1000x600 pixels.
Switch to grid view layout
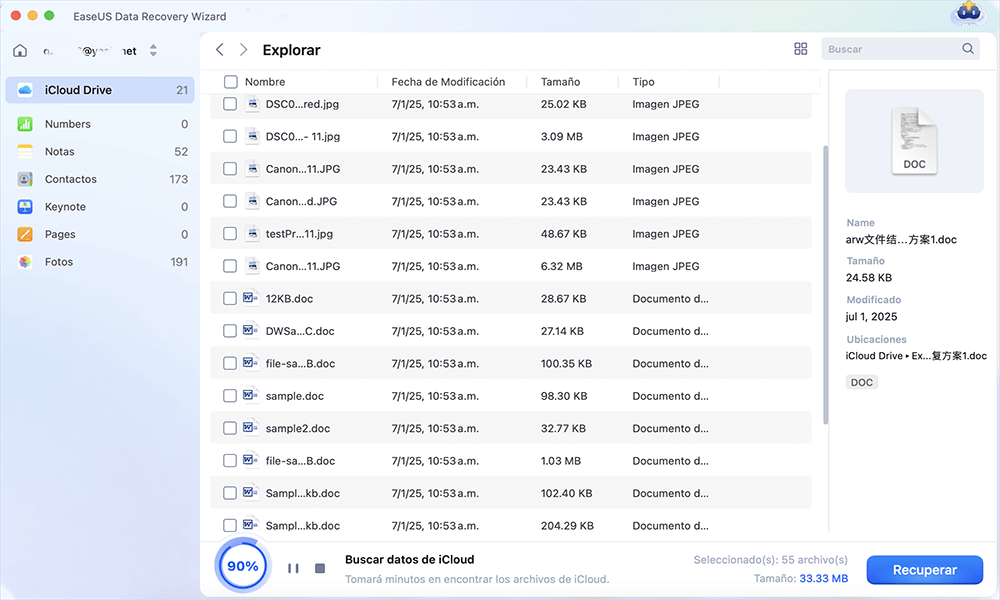pos(800,48)
